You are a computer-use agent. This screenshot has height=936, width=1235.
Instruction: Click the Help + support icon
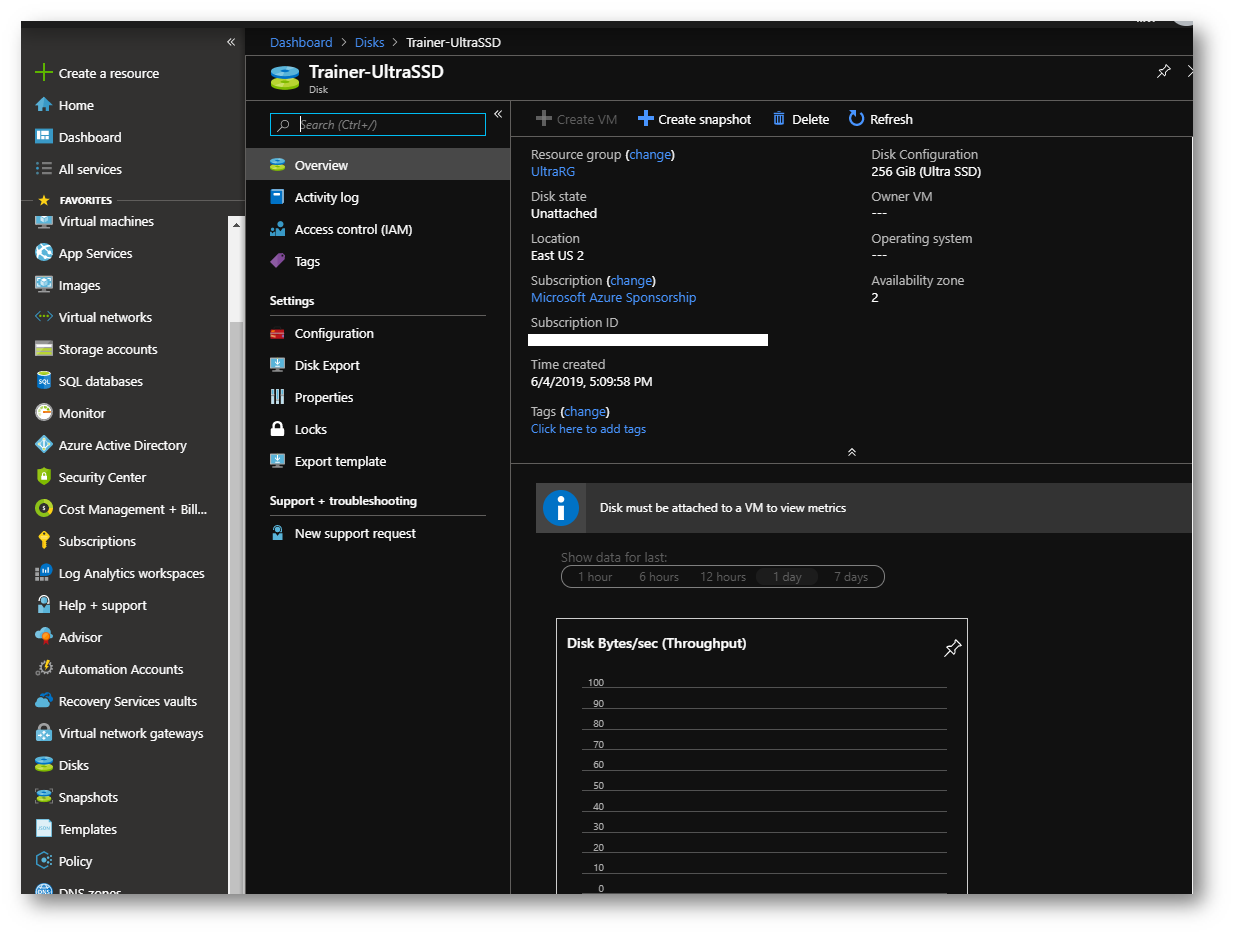[43, 605]
